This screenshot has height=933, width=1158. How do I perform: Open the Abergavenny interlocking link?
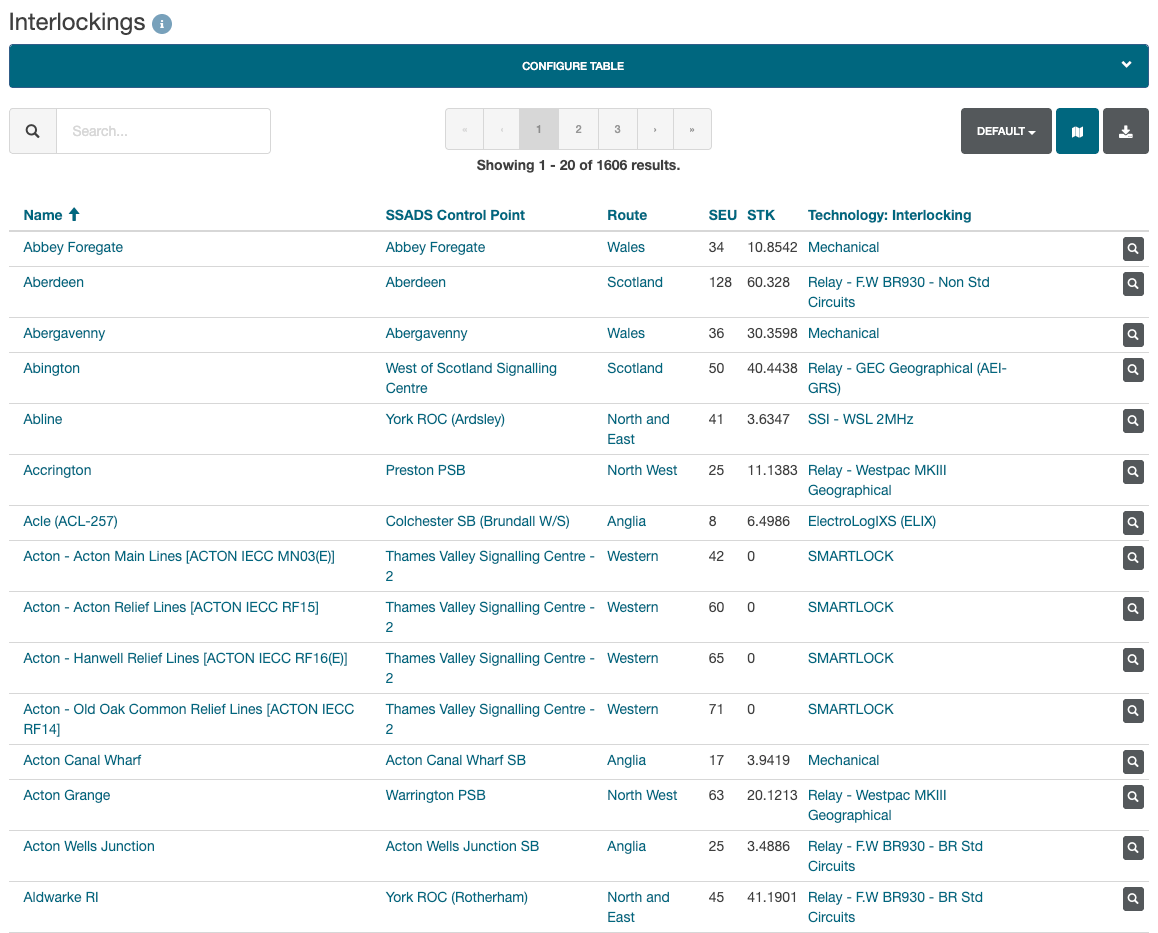click(64, 333)
